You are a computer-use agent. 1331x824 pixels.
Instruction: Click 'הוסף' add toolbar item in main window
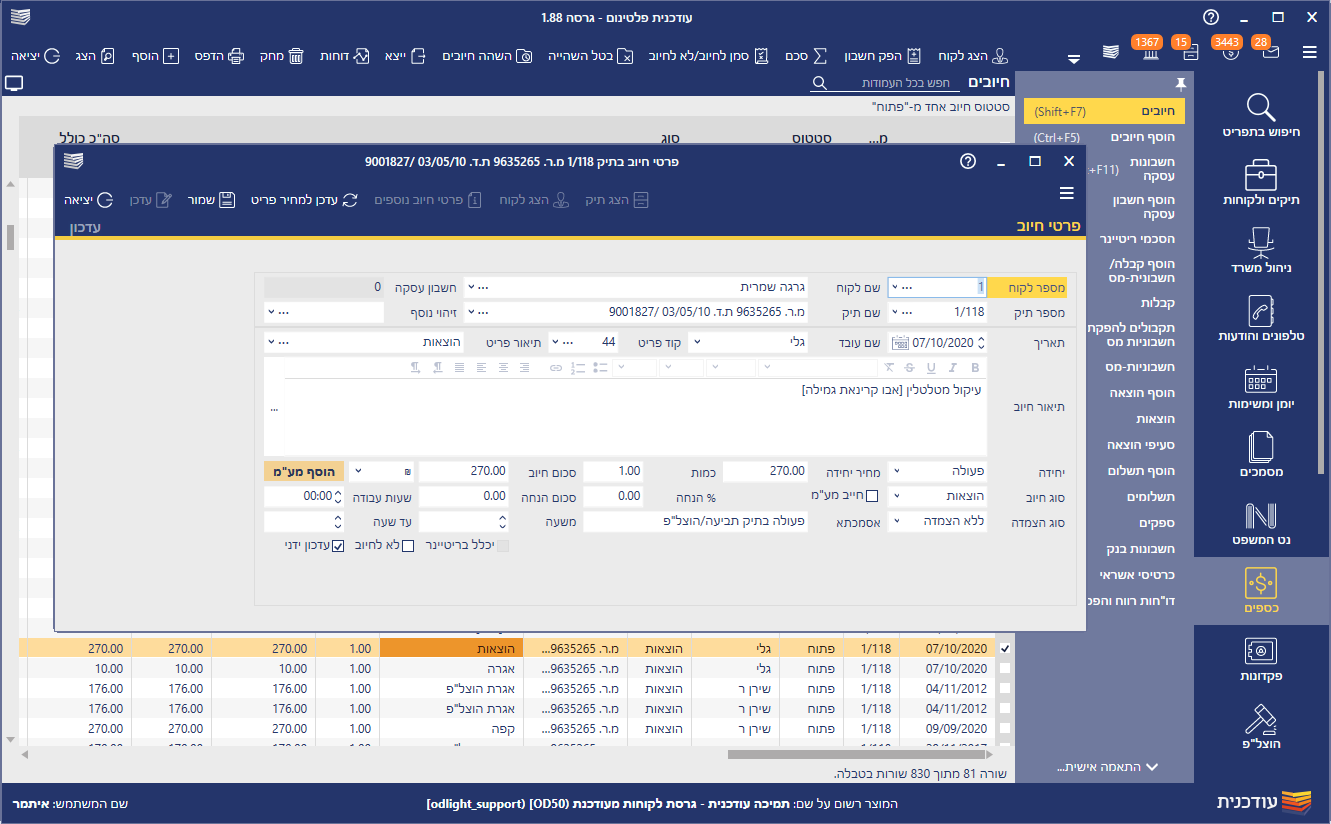pos(155,57)
